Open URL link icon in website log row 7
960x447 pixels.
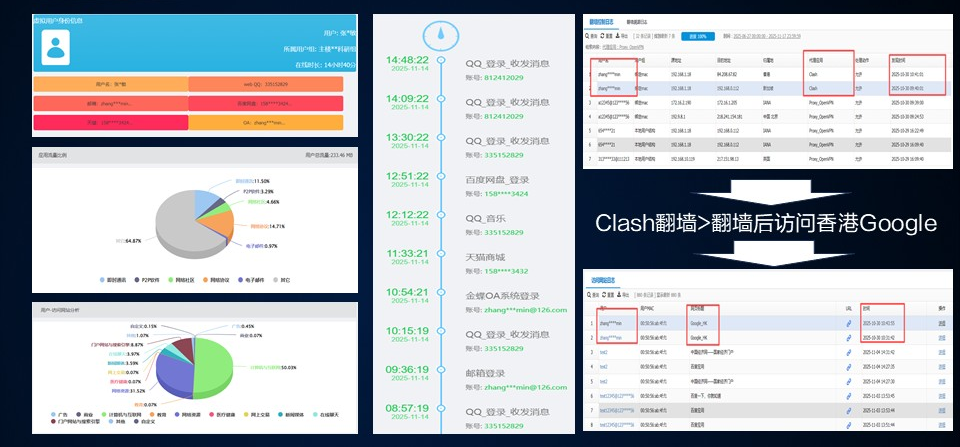pyautogui.click(x=849, y=410)
